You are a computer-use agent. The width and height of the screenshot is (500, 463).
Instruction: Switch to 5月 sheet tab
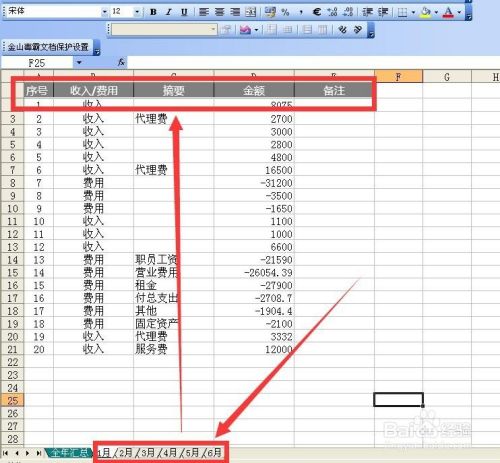tap(192, 453)
